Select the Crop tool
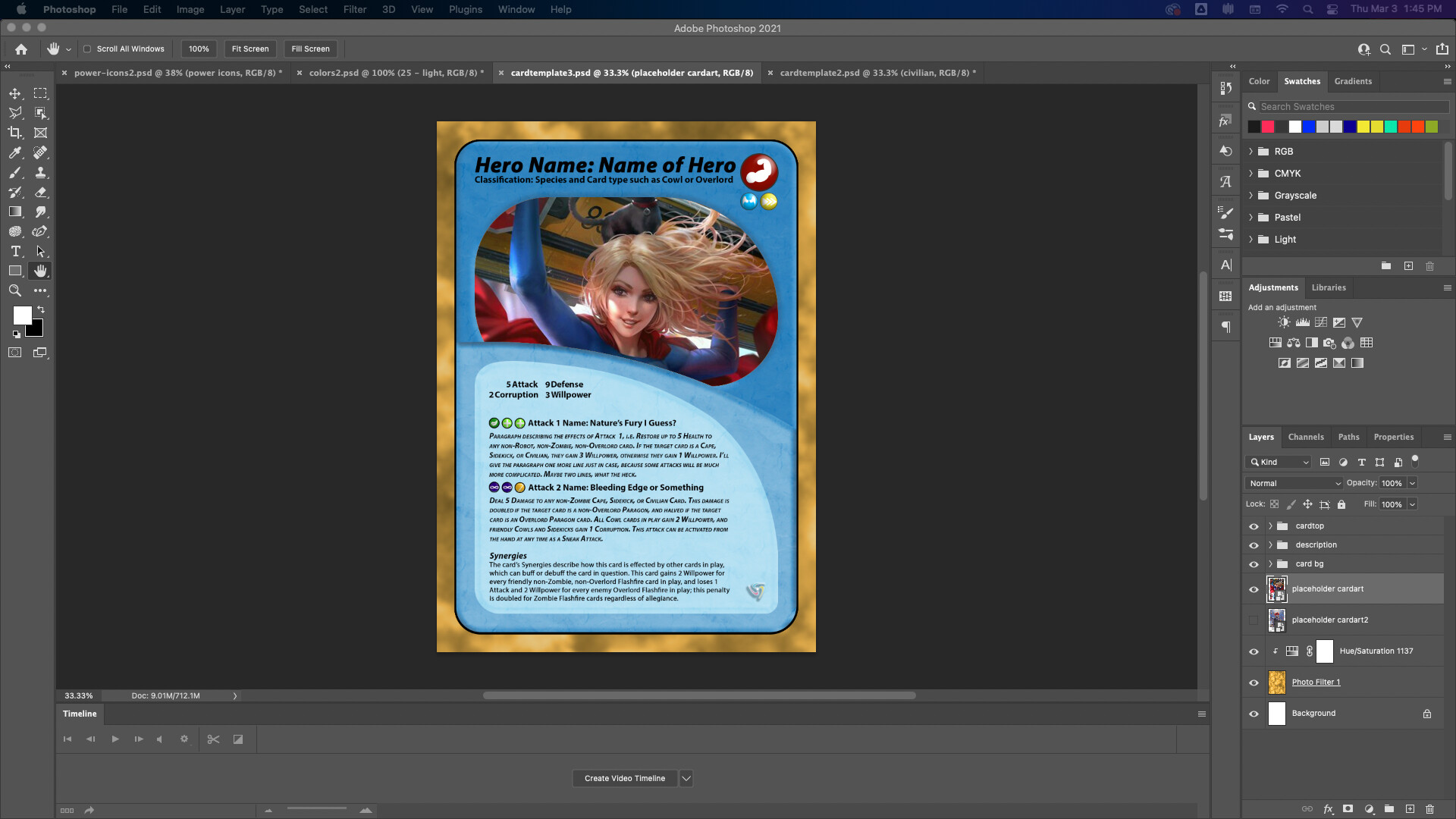The width and height of the screenshot is (1456, 819). click(x=15, y=132)
